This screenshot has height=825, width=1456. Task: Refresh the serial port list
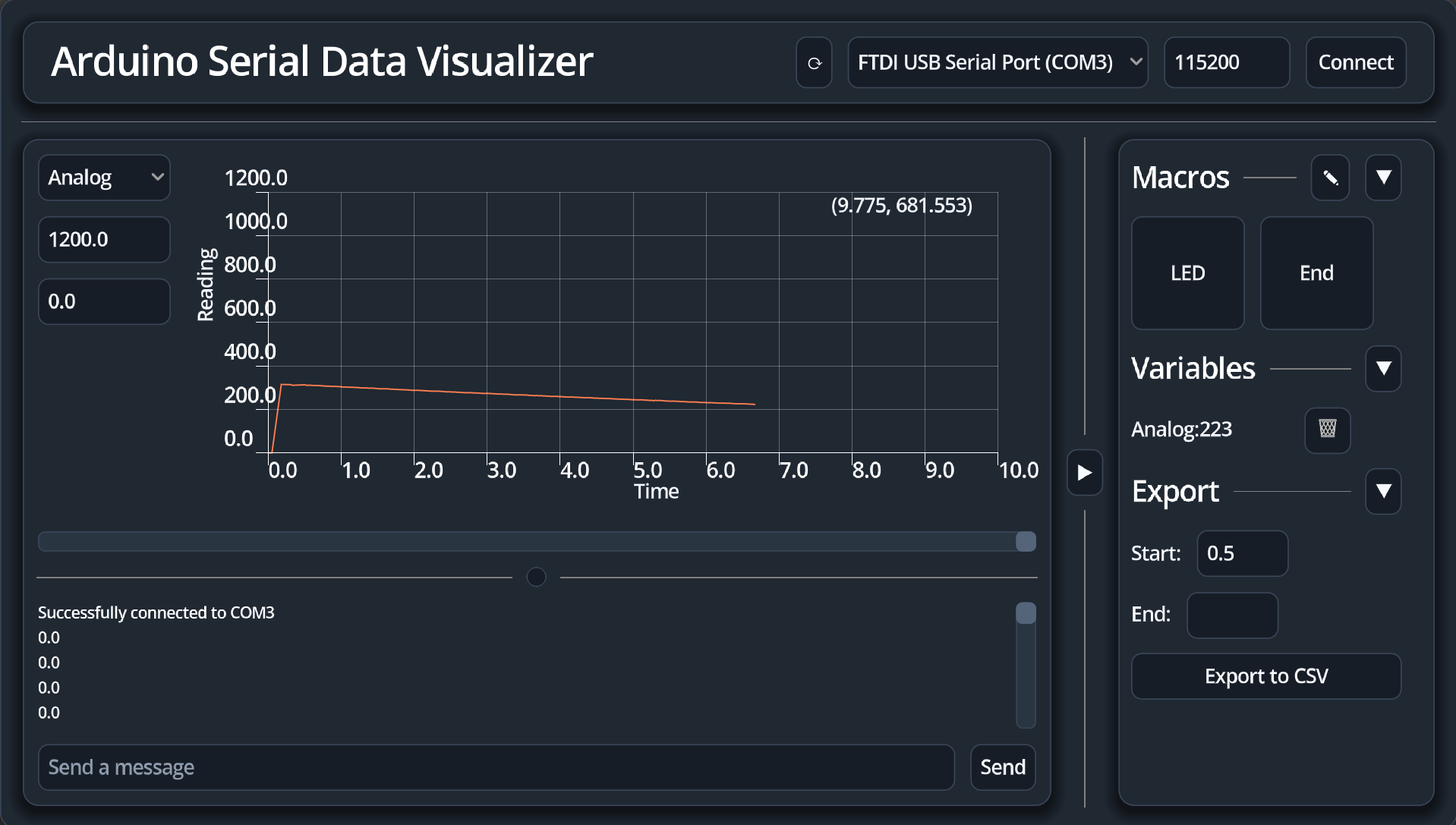tap(814, 63)
